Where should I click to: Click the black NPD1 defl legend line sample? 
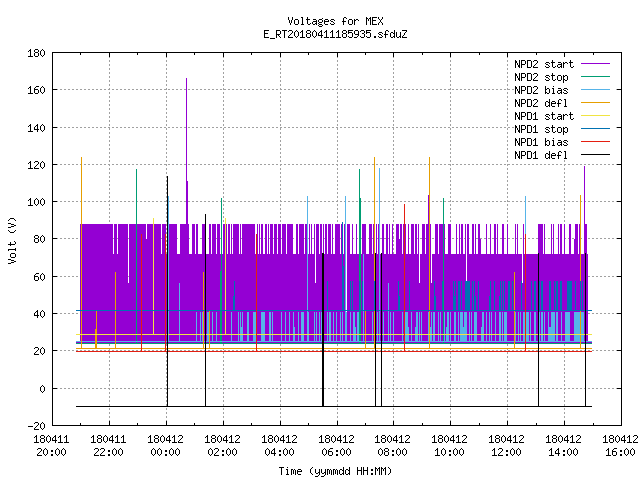[595, 155]
